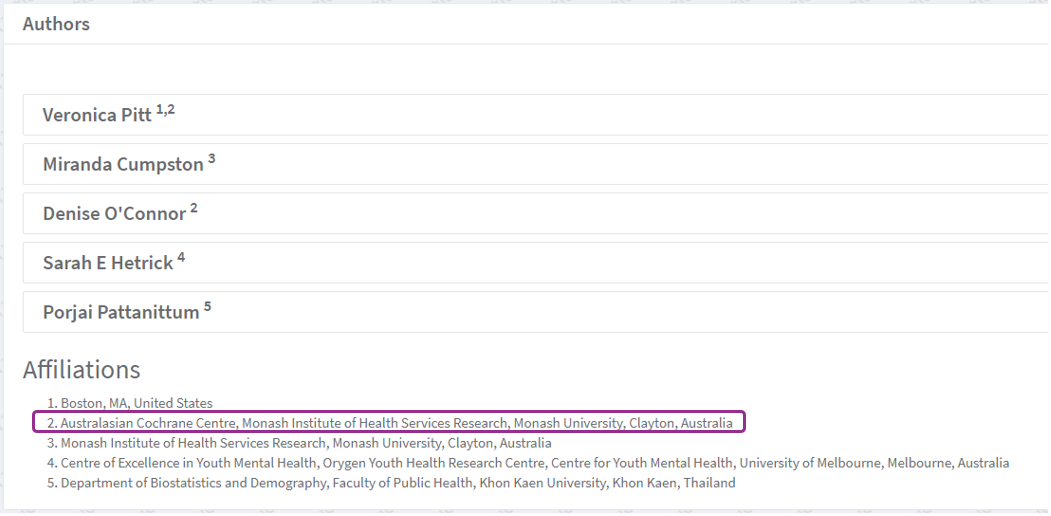This screenshot has height=516, width=1051.
Task: Click superscript 2 beside Veronica Pitt
Action: click(x=171, y=110)
